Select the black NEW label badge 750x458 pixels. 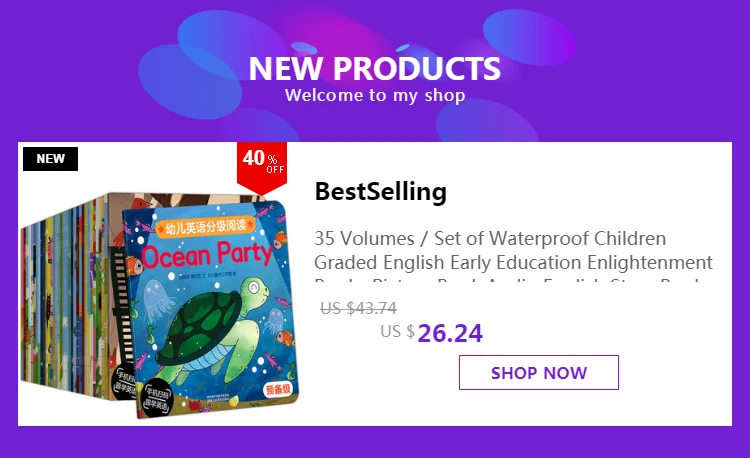[50, 159]
